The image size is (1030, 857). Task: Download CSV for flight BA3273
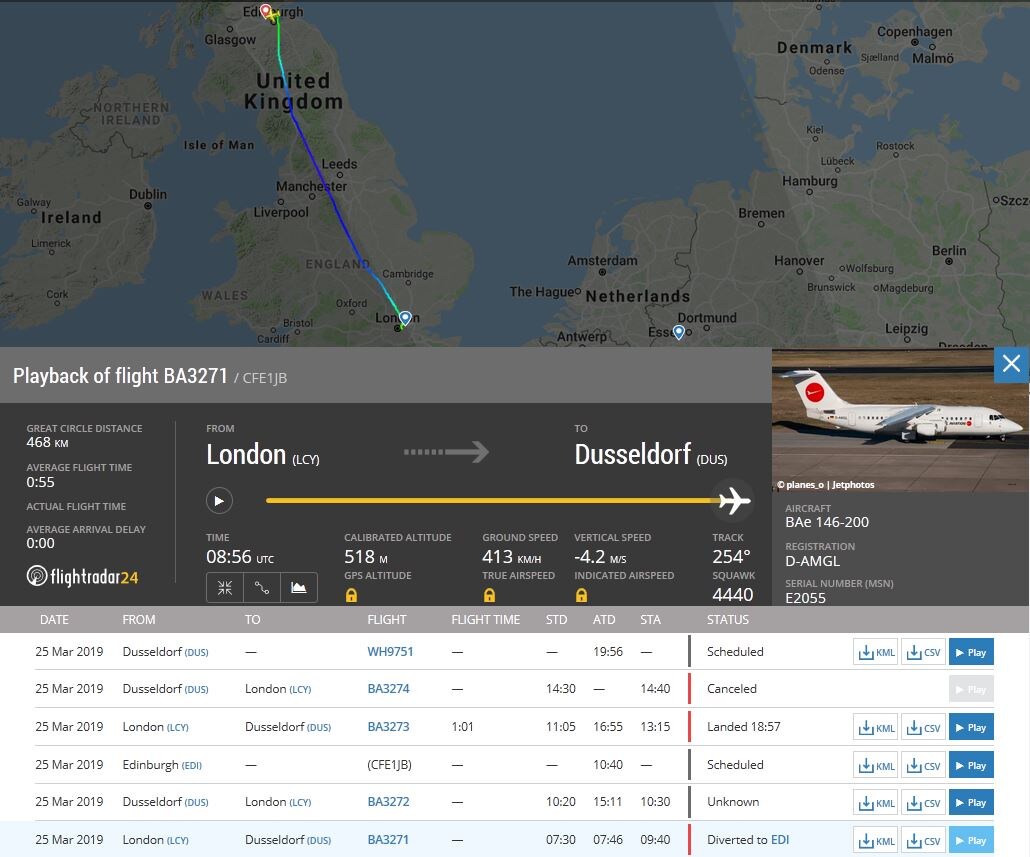[923, 728]
